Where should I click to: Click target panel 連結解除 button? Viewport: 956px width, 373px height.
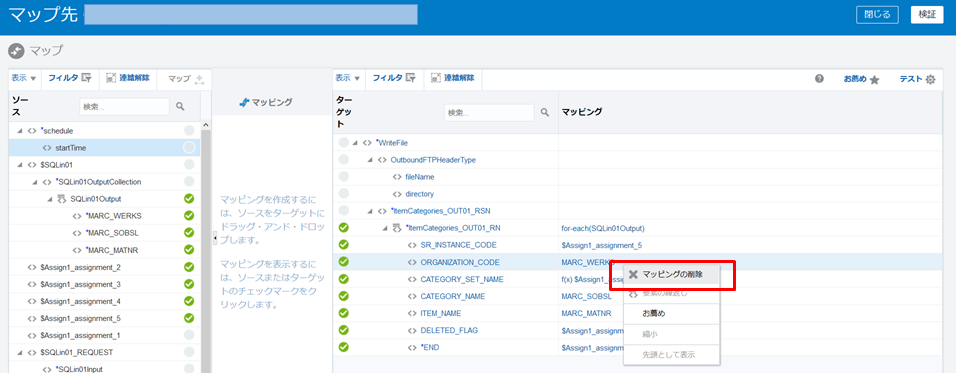(452, 78)
